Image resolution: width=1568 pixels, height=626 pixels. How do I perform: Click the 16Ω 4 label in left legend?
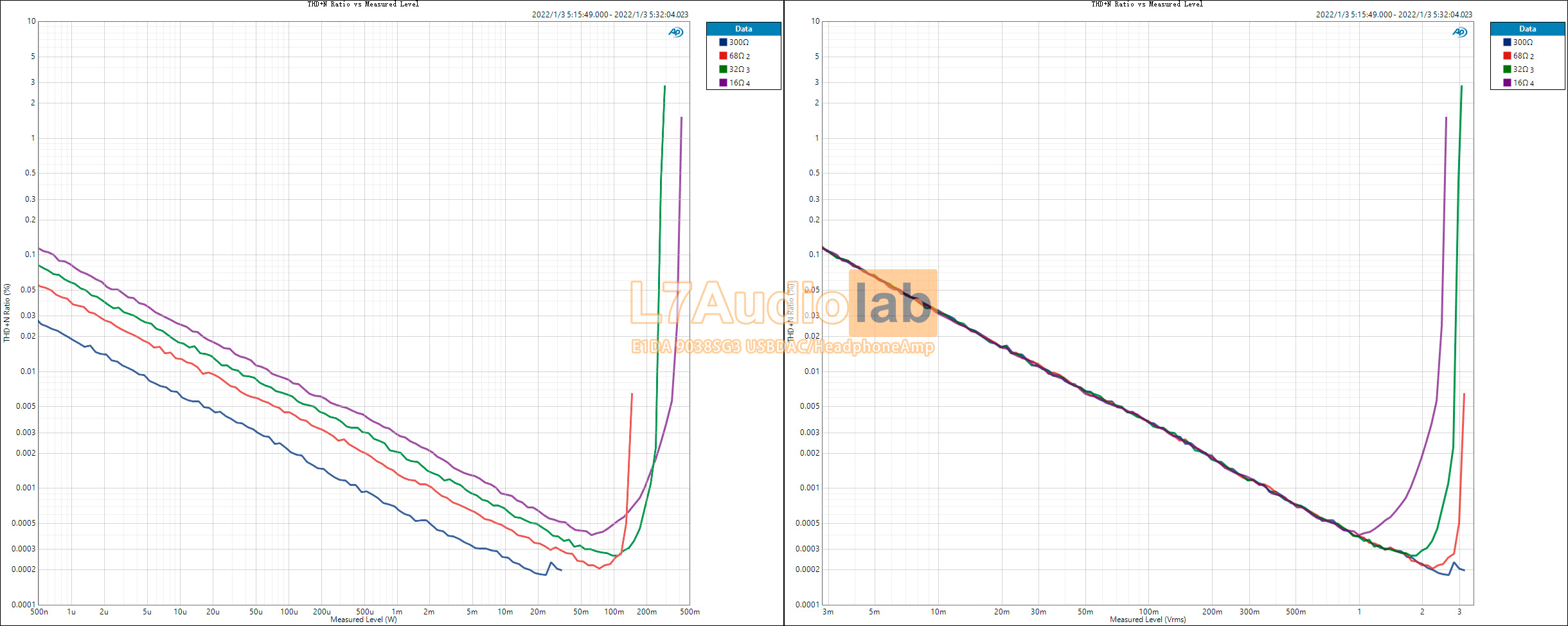click(x=740, y=83)
